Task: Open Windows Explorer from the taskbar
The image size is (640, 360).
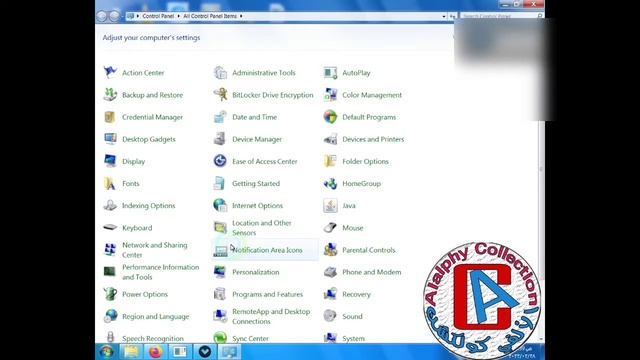Action: click(131, 352)
